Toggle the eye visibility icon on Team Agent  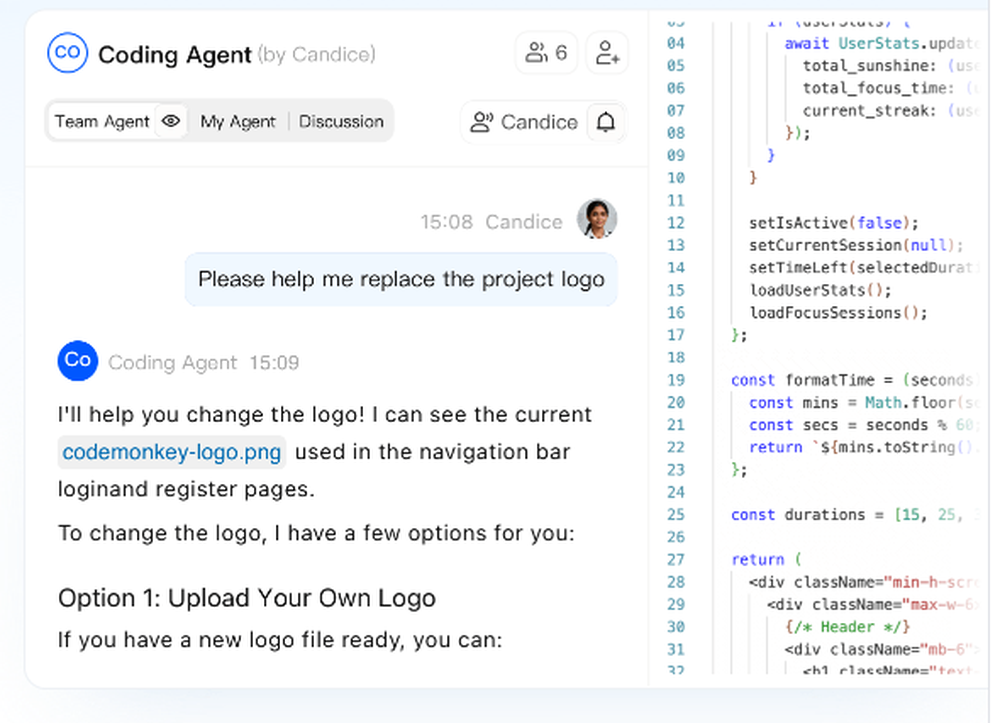click(x=170, y=121)
